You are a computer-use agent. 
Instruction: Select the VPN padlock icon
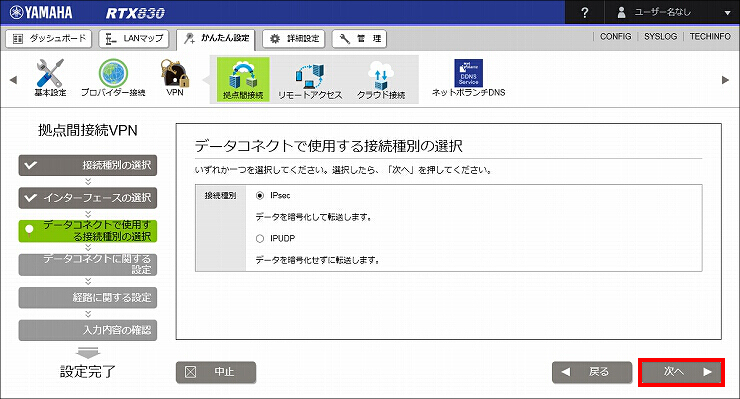175,77
